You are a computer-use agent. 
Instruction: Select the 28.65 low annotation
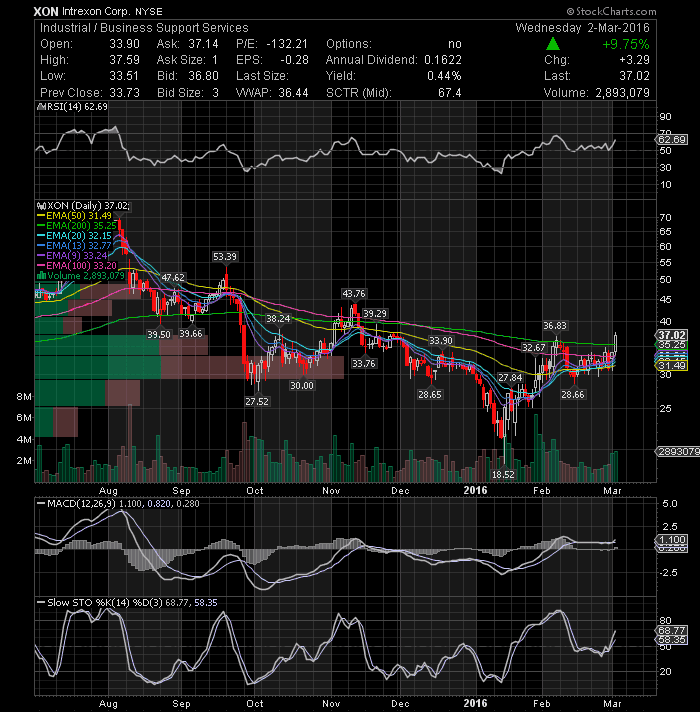click(x=430, y=395)
